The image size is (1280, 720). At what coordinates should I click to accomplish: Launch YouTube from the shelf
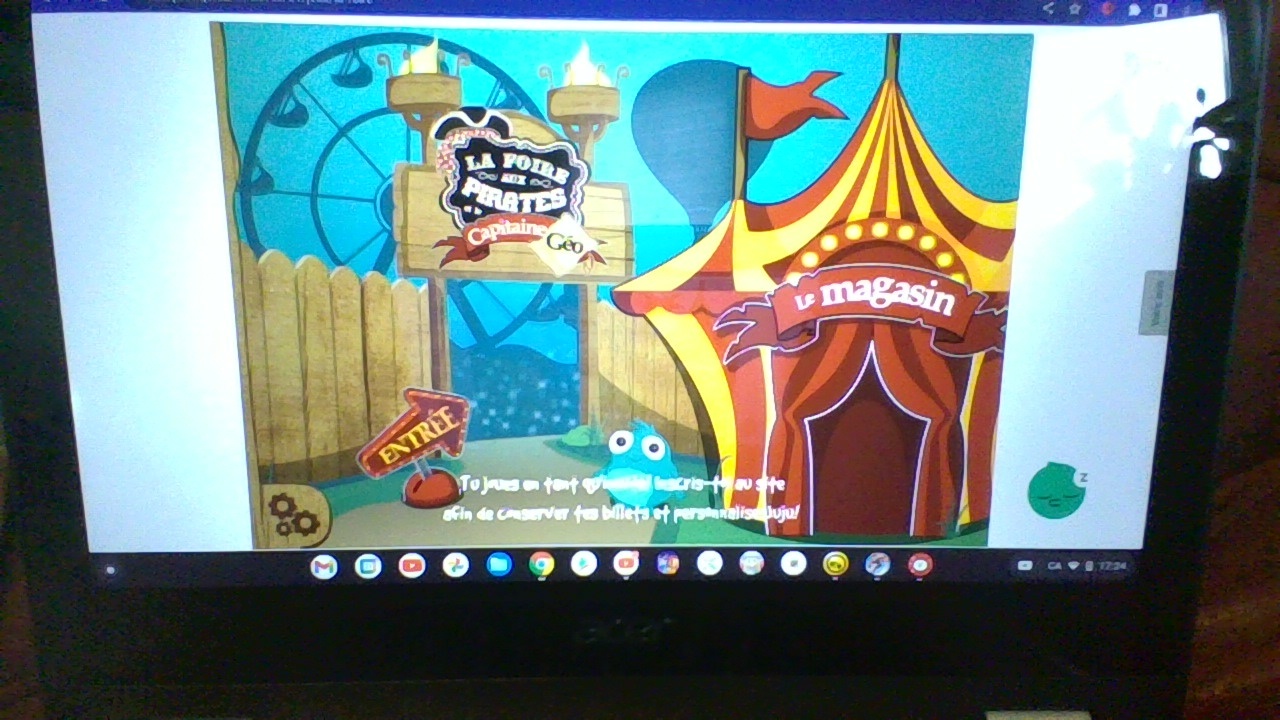(x=412, y=566)
